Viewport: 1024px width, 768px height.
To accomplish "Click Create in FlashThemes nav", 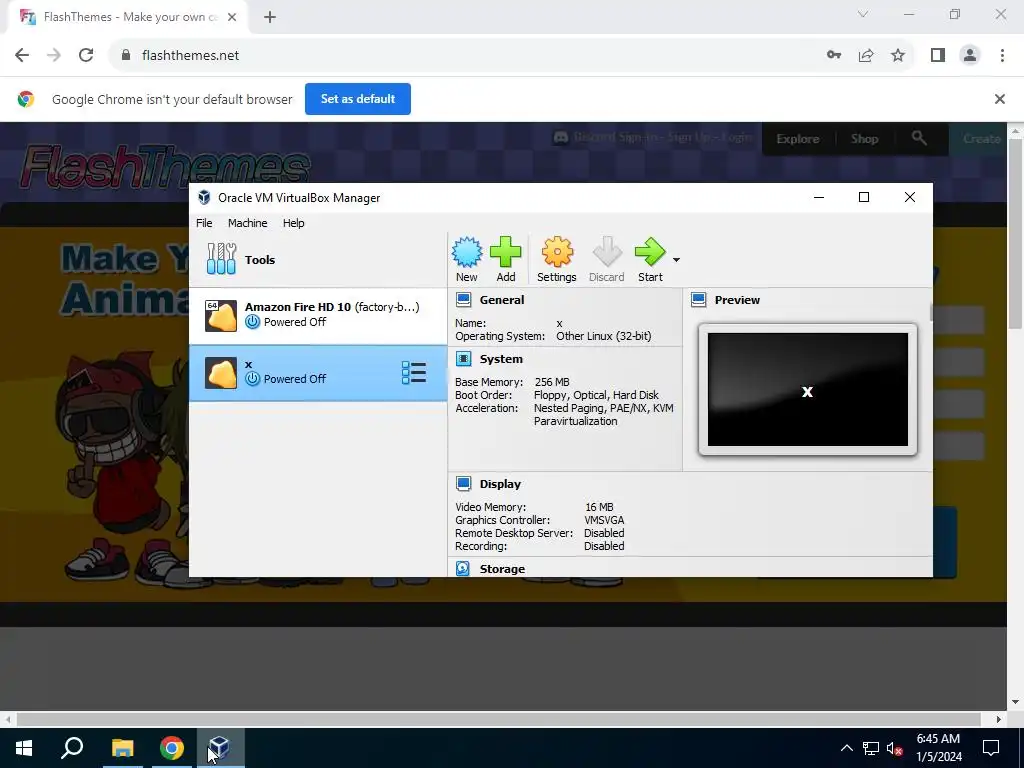I will (982, 139).
